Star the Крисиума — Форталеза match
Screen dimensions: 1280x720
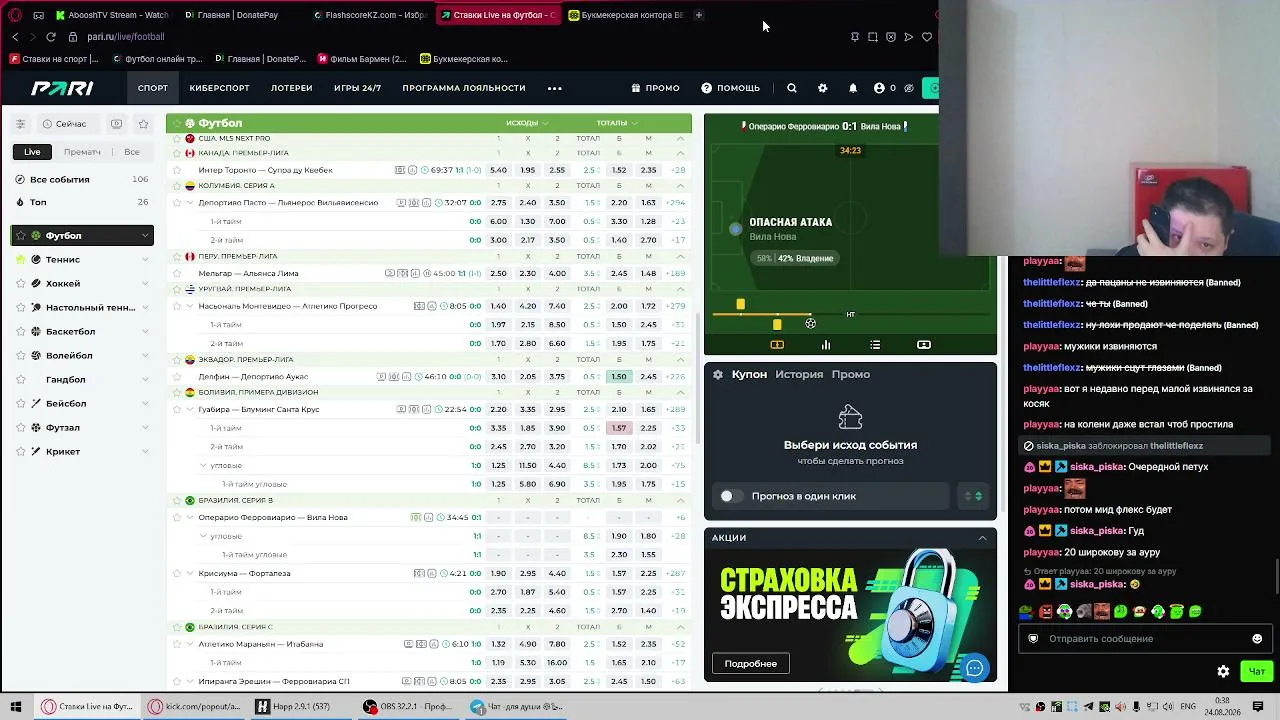[177, 574]
